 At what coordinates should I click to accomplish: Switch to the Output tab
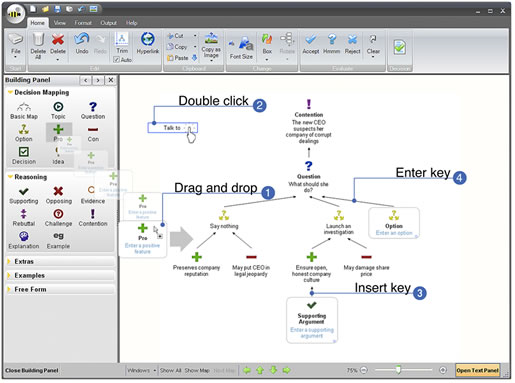click(x=108, y=23)
